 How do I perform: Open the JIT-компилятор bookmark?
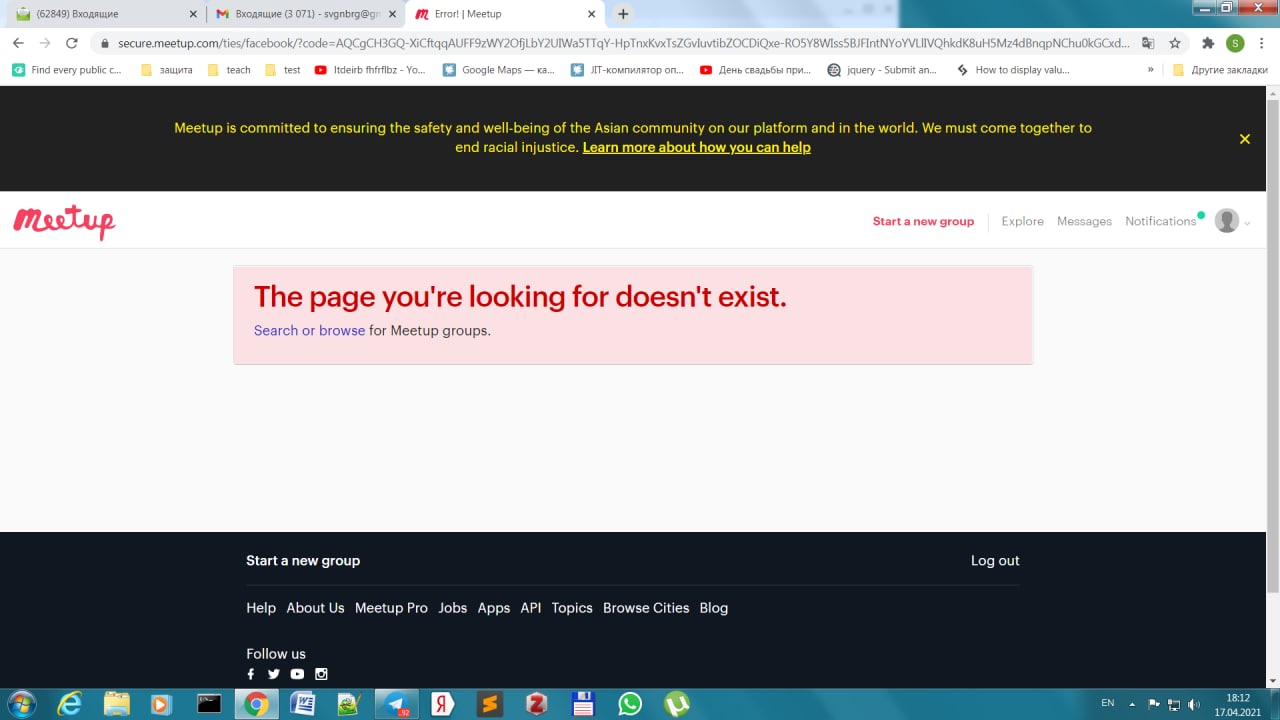(x=627, y=70)
